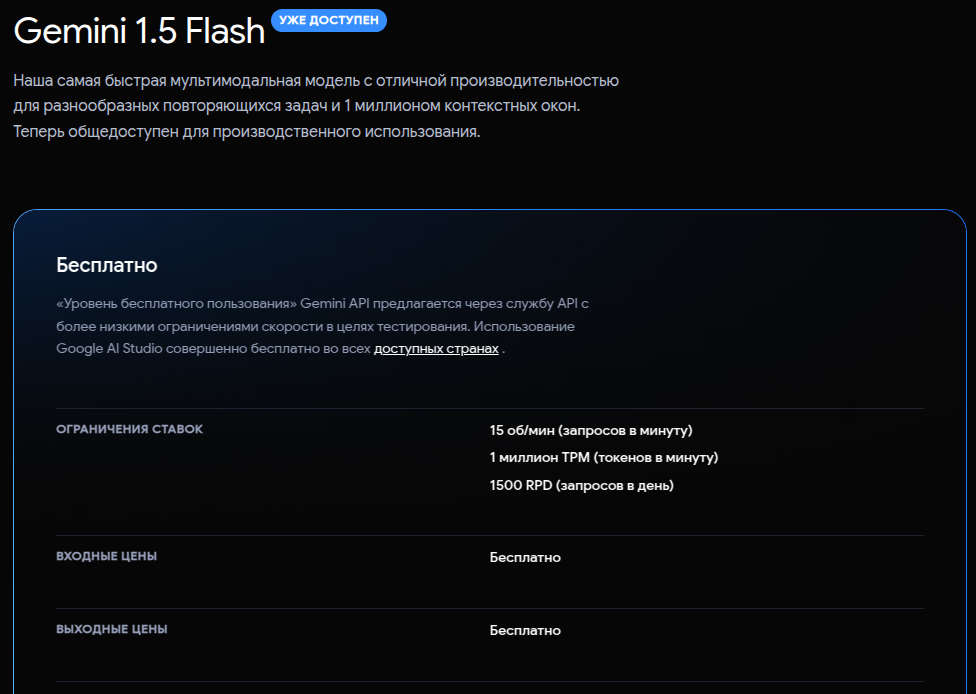
Task: Click the "Gemini 1.5 Flash" page heading
Action: click(x=139, y=31)
